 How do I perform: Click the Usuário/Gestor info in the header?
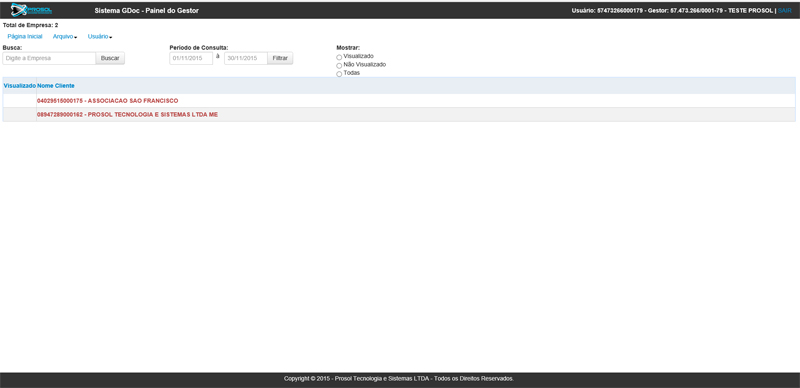[x=672, y=11]
